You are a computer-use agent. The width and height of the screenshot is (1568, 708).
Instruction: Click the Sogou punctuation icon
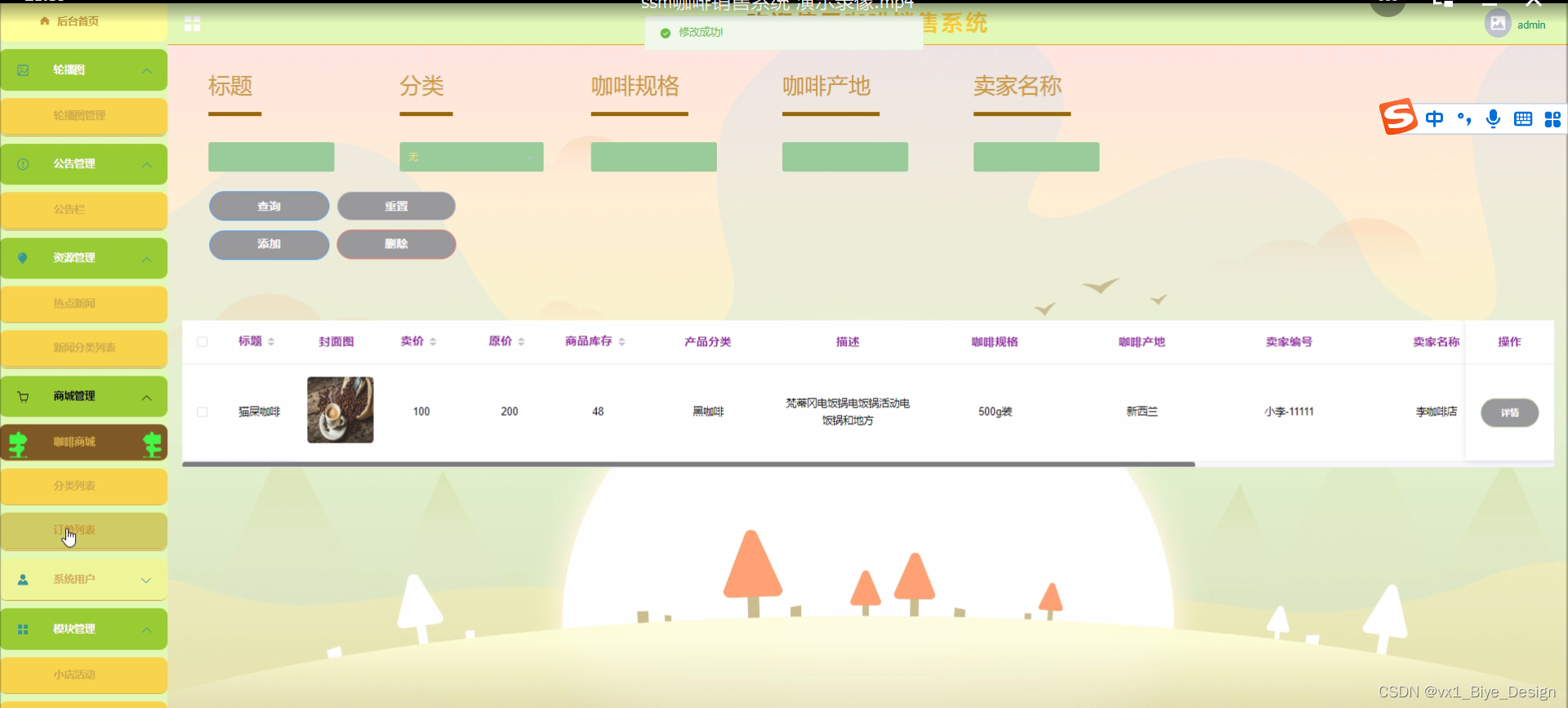point(1464,119)
